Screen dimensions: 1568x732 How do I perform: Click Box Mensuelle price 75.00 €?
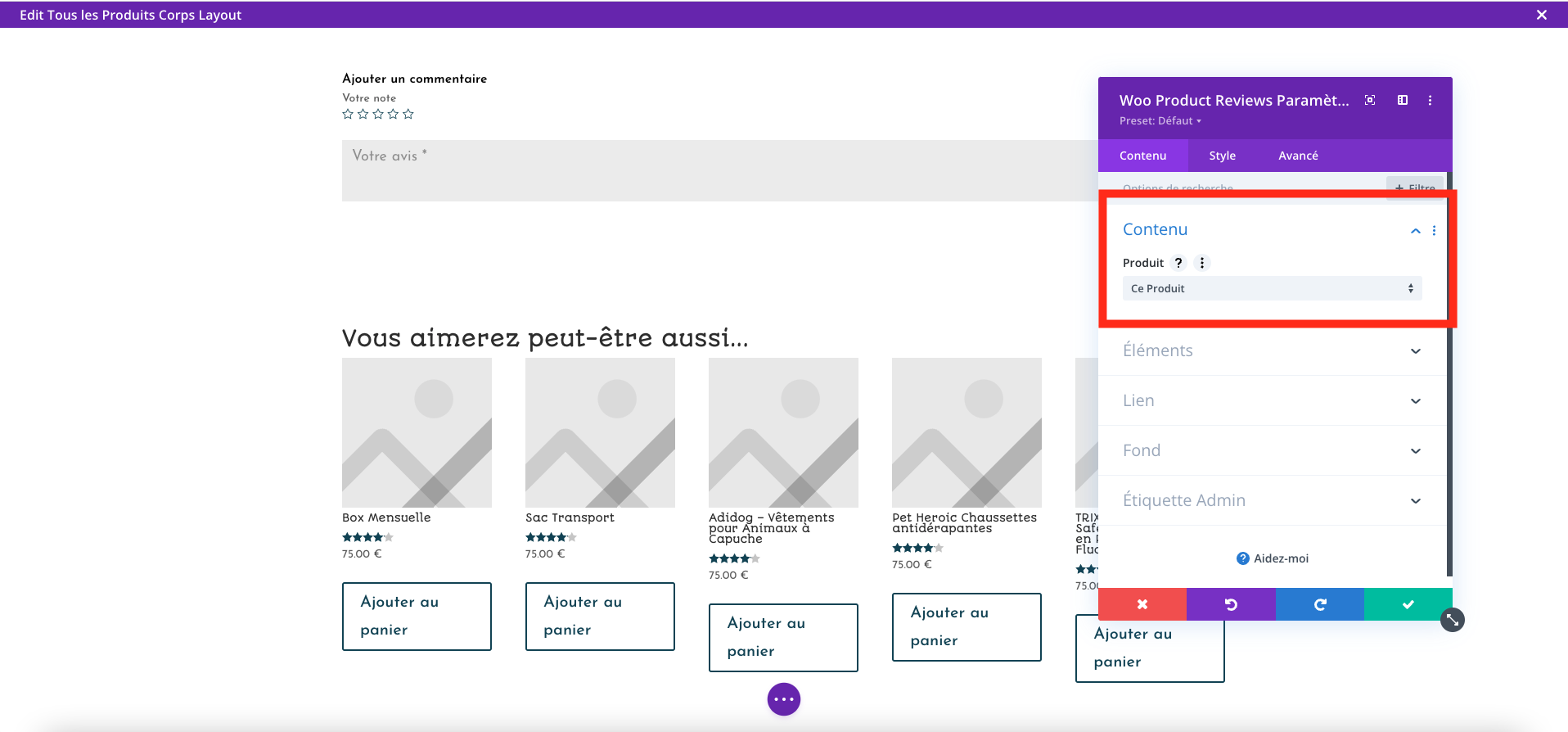(x=362, y=554)
